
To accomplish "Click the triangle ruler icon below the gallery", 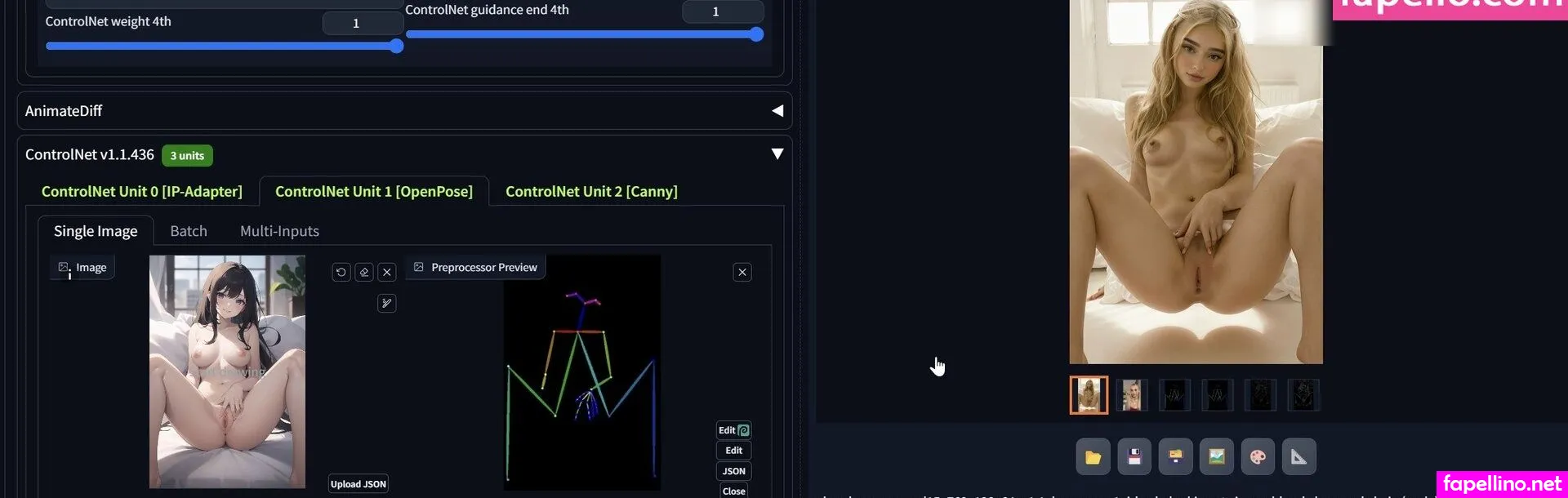I will pyautogui.click(x=1298, y=457).
